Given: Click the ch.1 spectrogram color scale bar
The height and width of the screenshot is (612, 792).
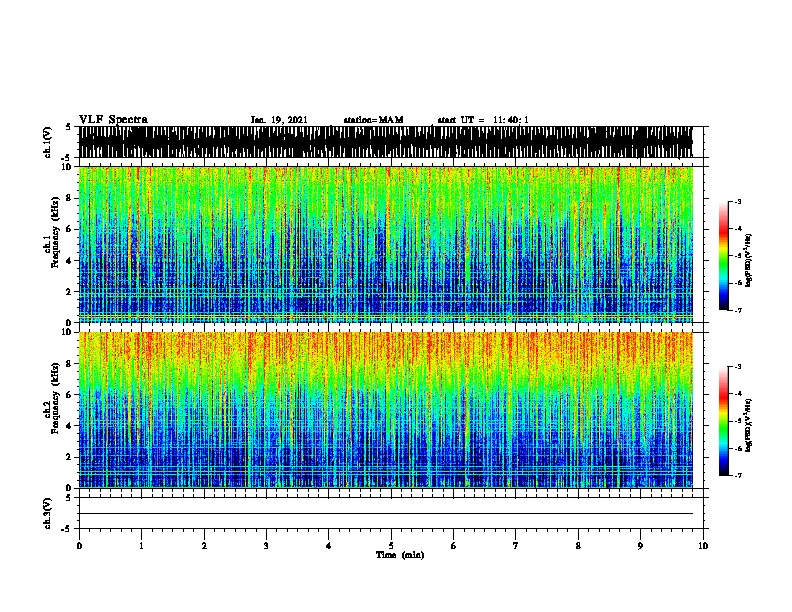Looking at the screenshot, I should [723, 256].
